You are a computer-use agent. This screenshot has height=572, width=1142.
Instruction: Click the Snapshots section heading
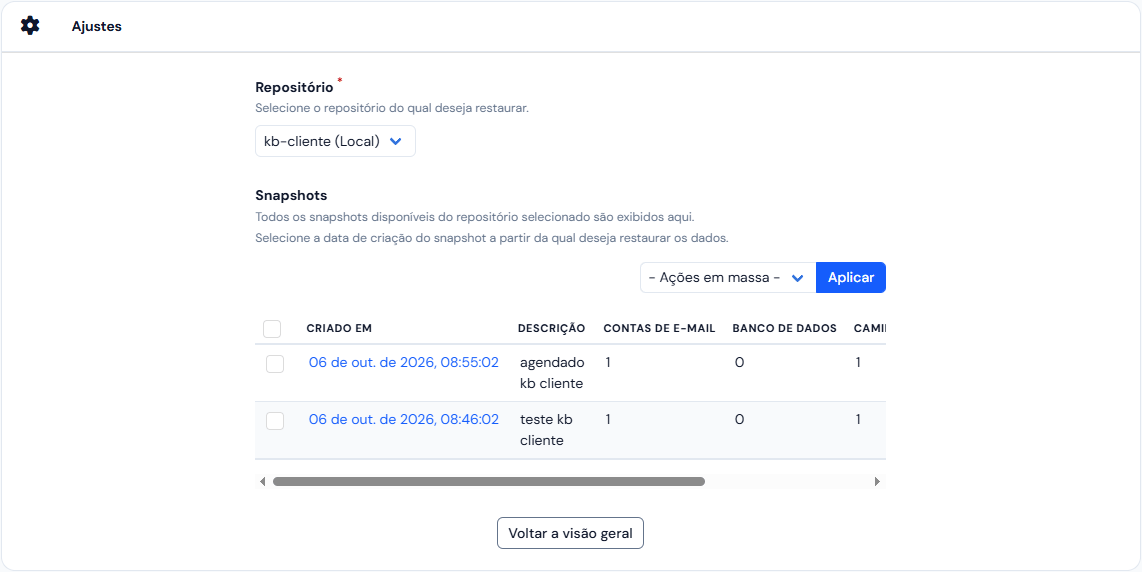pyautogui.click(x=291, y=195)
